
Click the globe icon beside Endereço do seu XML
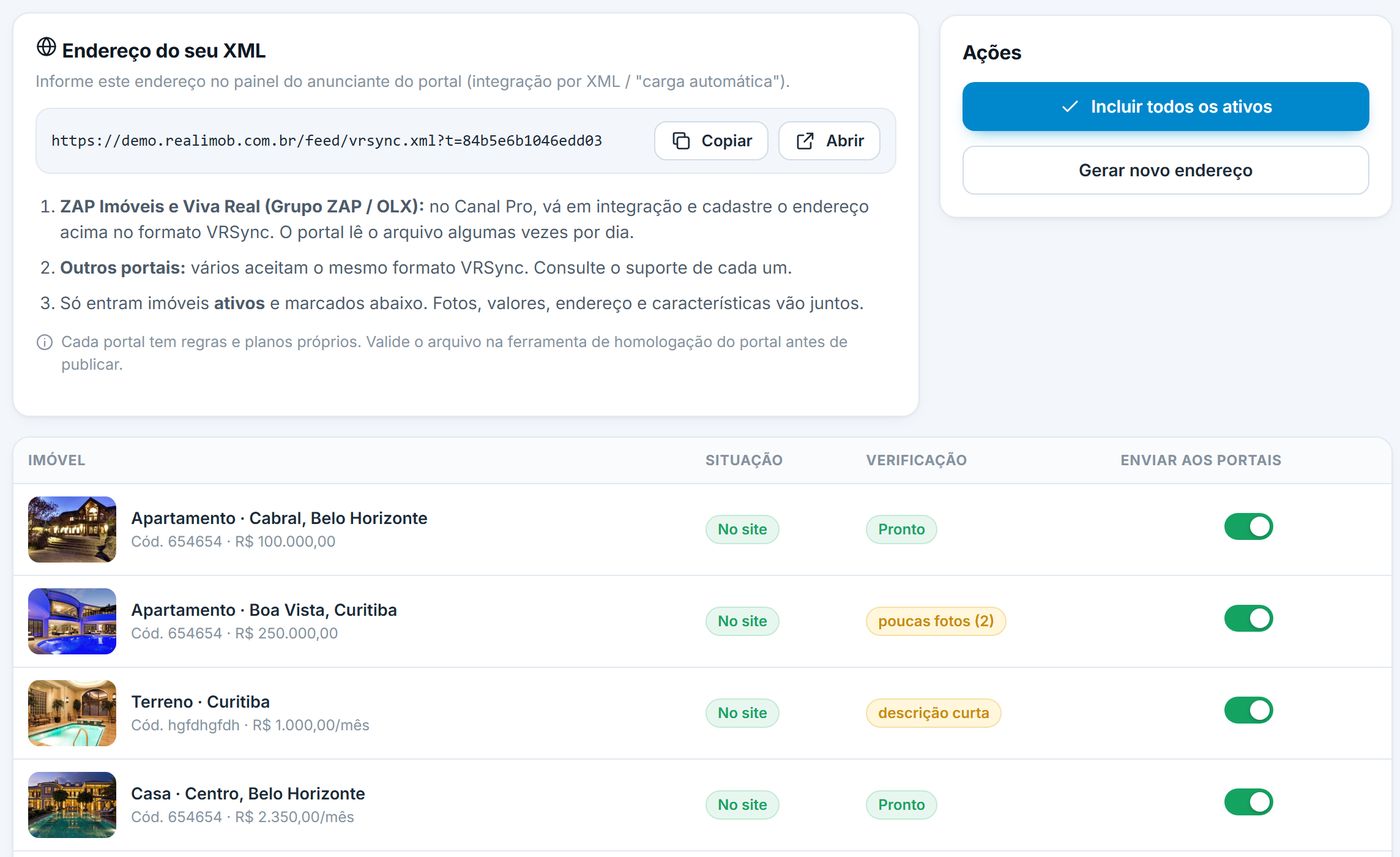pyautogui.click(x=46, y=47)
